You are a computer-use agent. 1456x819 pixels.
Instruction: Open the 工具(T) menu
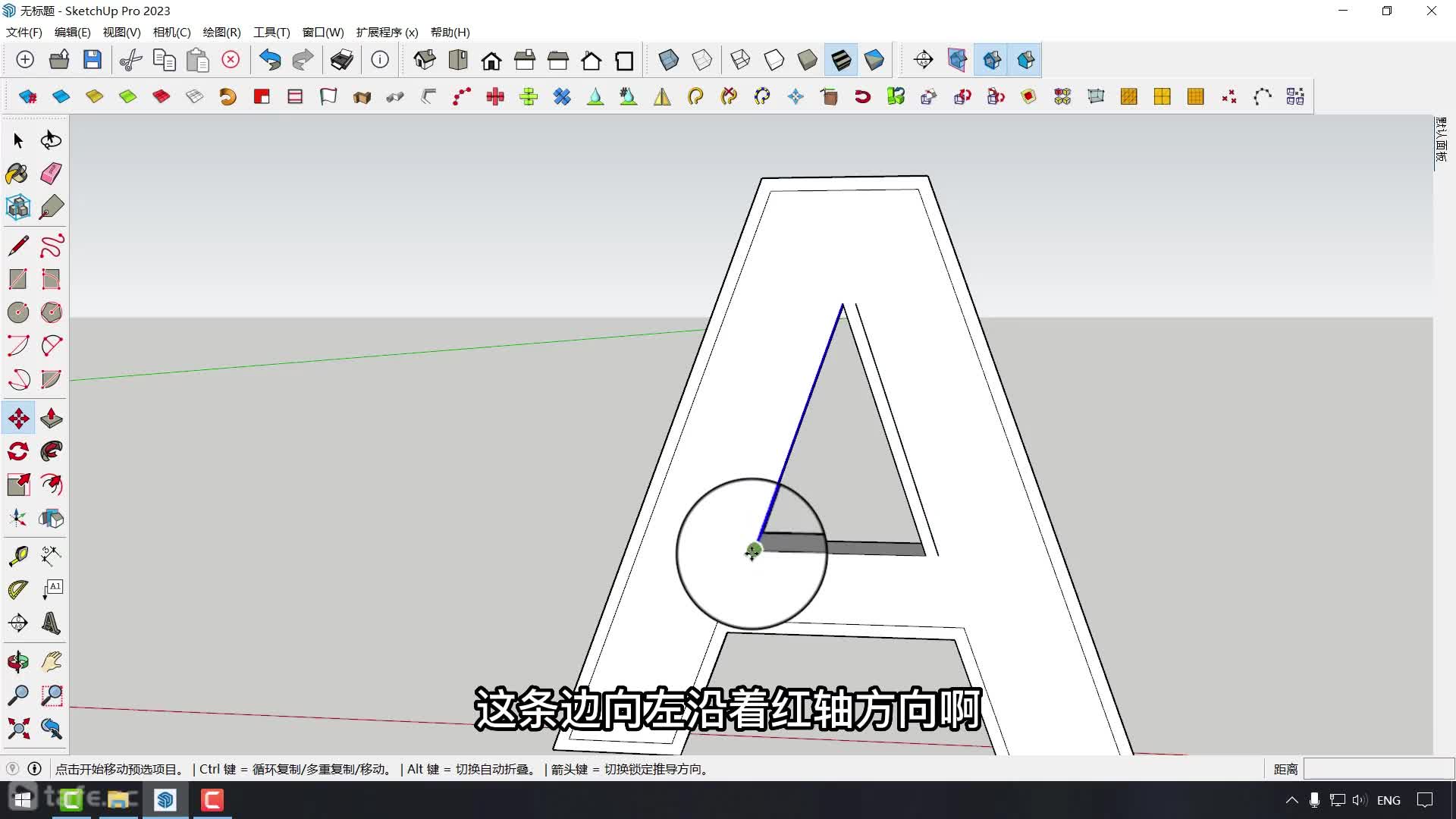pos(272,33)
